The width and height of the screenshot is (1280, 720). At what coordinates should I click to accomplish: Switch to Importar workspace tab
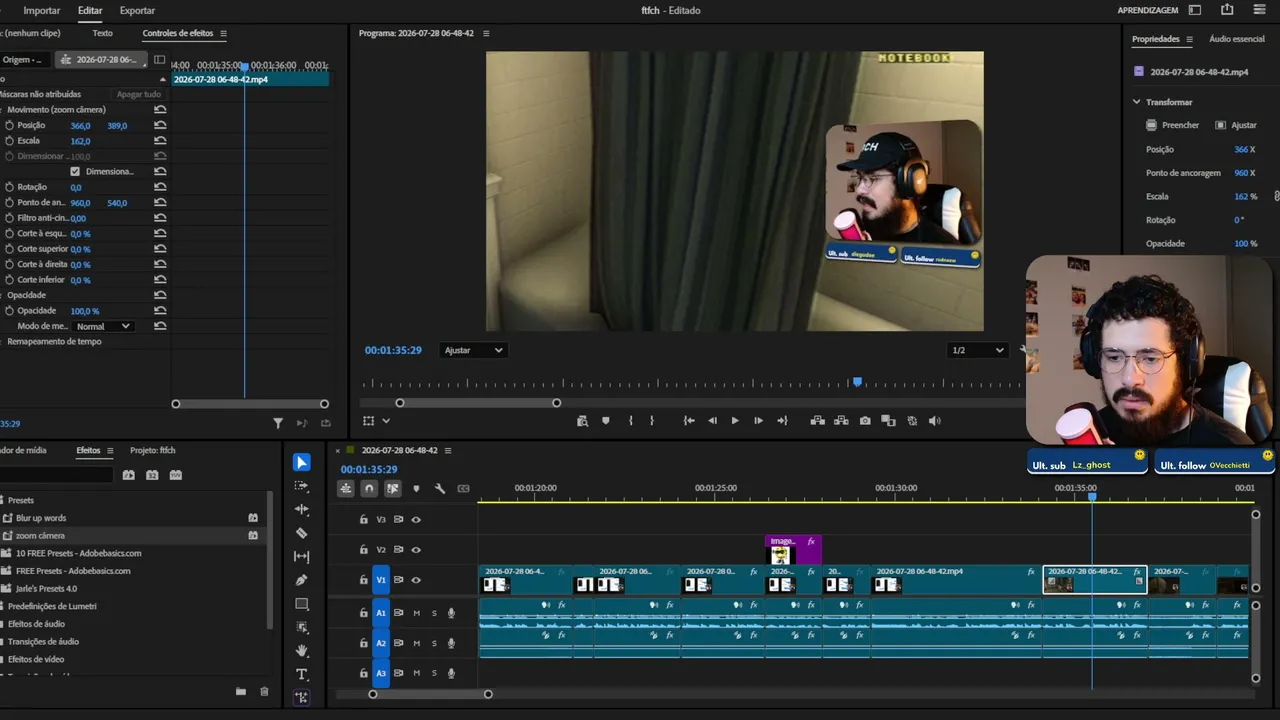(x=42, y=10)
